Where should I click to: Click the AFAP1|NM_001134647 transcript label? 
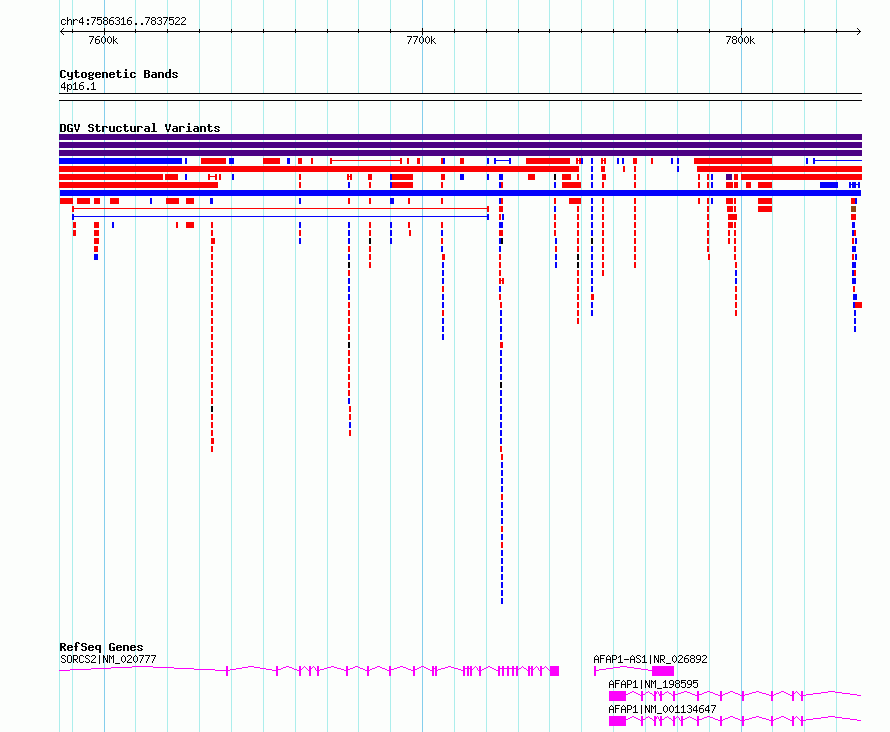tap(662, 709)
